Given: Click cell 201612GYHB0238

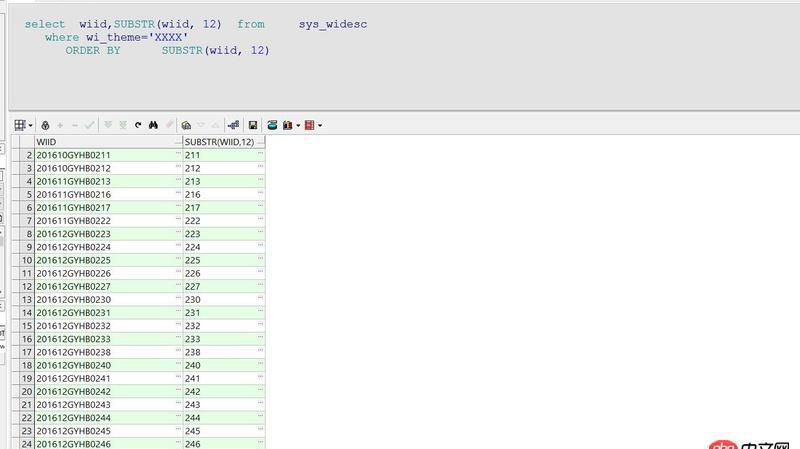Looking at the screenshot, I should click(x=108, y=352).
